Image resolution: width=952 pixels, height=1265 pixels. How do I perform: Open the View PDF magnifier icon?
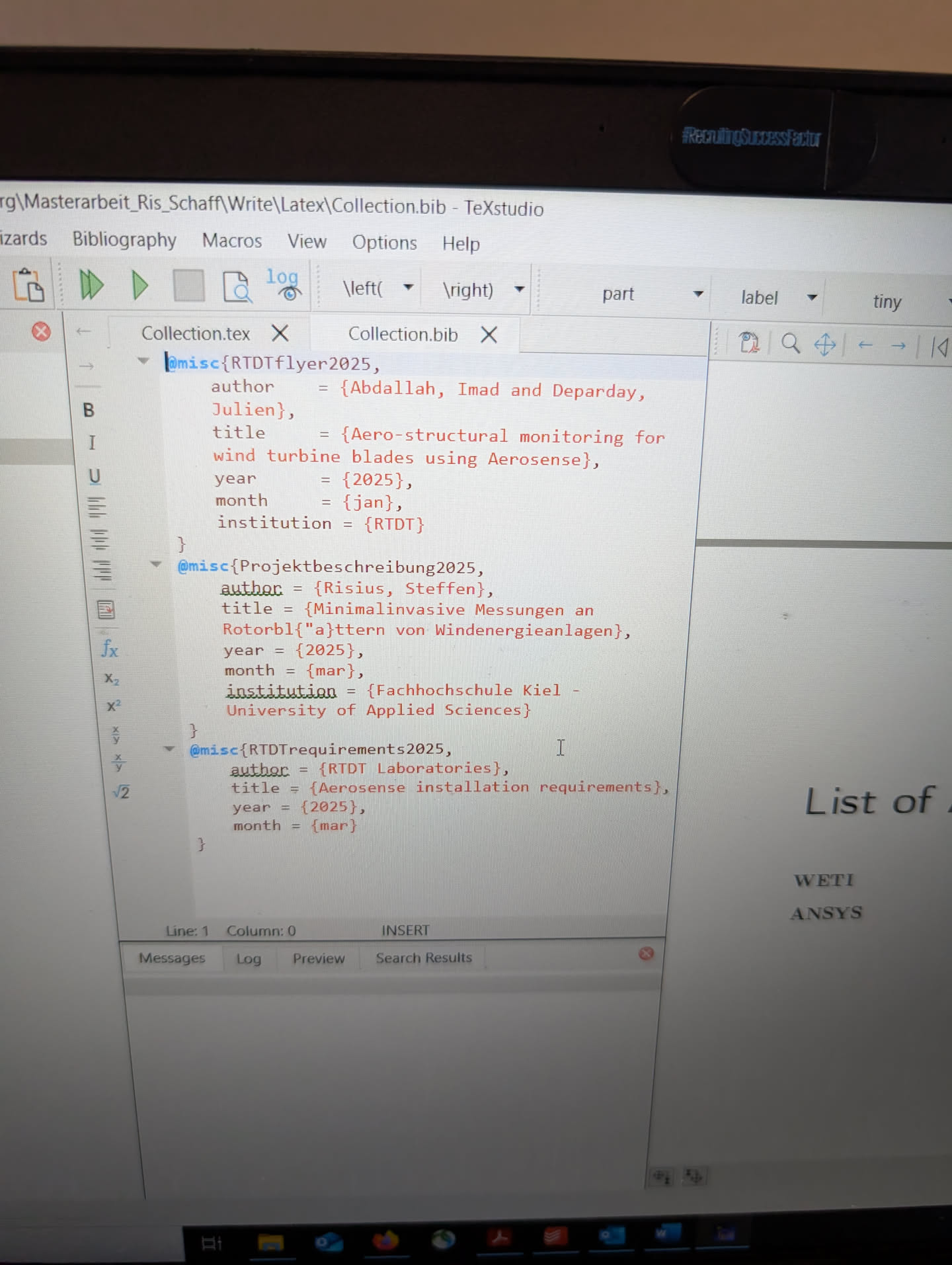coord(237,287)
